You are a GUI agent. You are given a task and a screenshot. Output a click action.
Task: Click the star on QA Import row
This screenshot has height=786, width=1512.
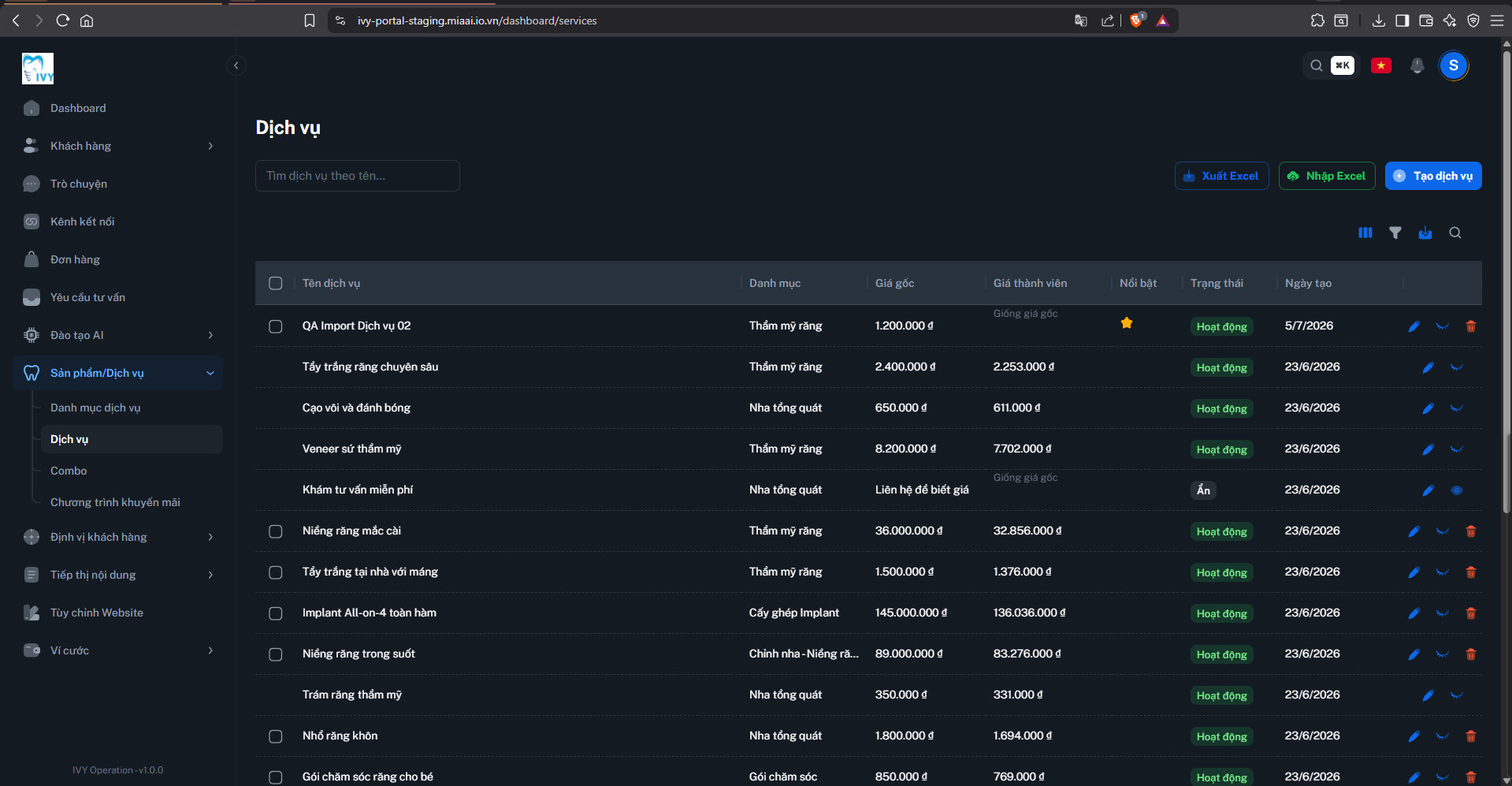coord(1127,322)
